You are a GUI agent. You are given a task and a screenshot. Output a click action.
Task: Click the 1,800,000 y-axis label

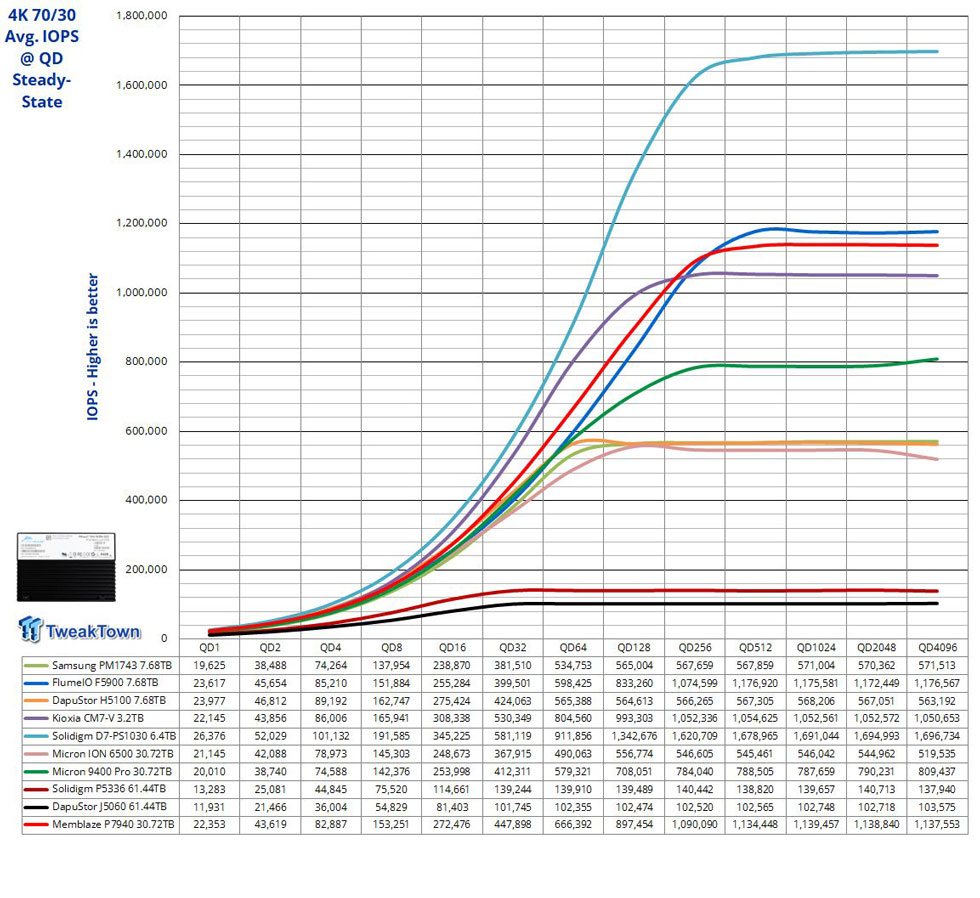pos(142,16)
